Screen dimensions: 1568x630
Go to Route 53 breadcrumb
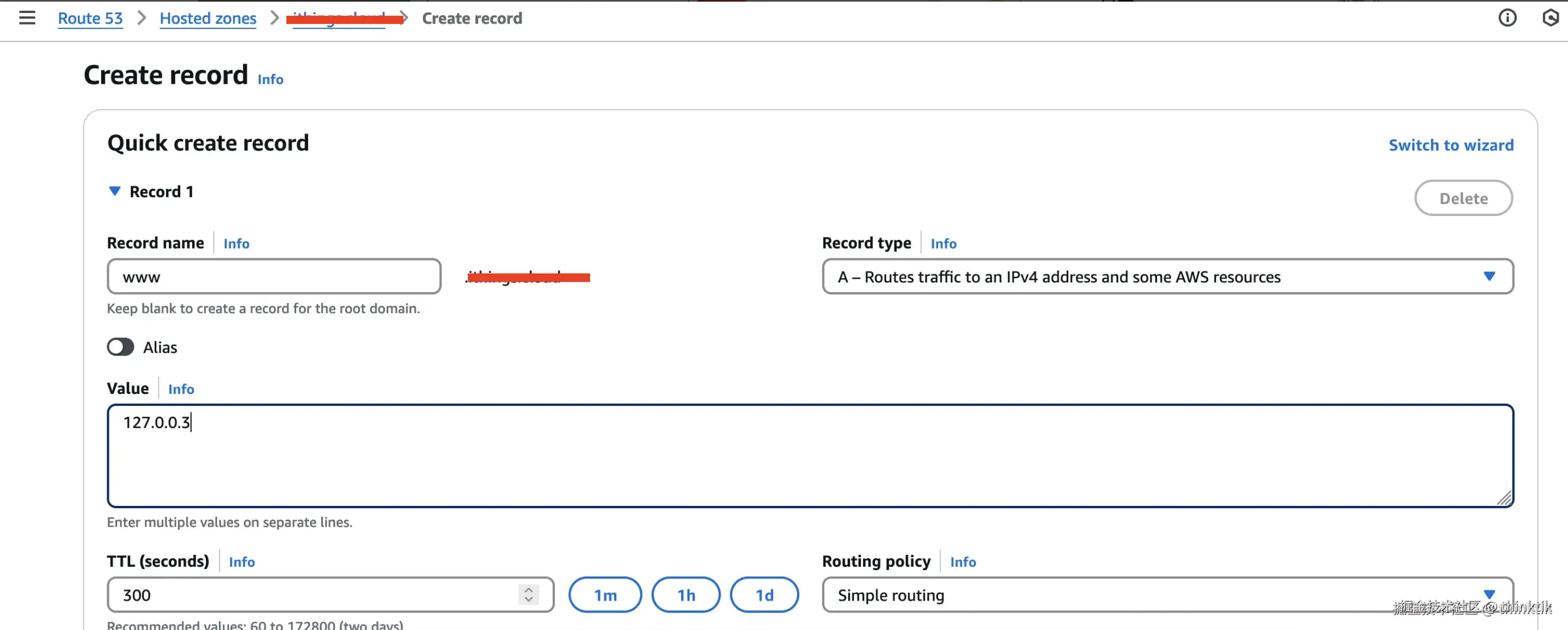coord(90,19)
